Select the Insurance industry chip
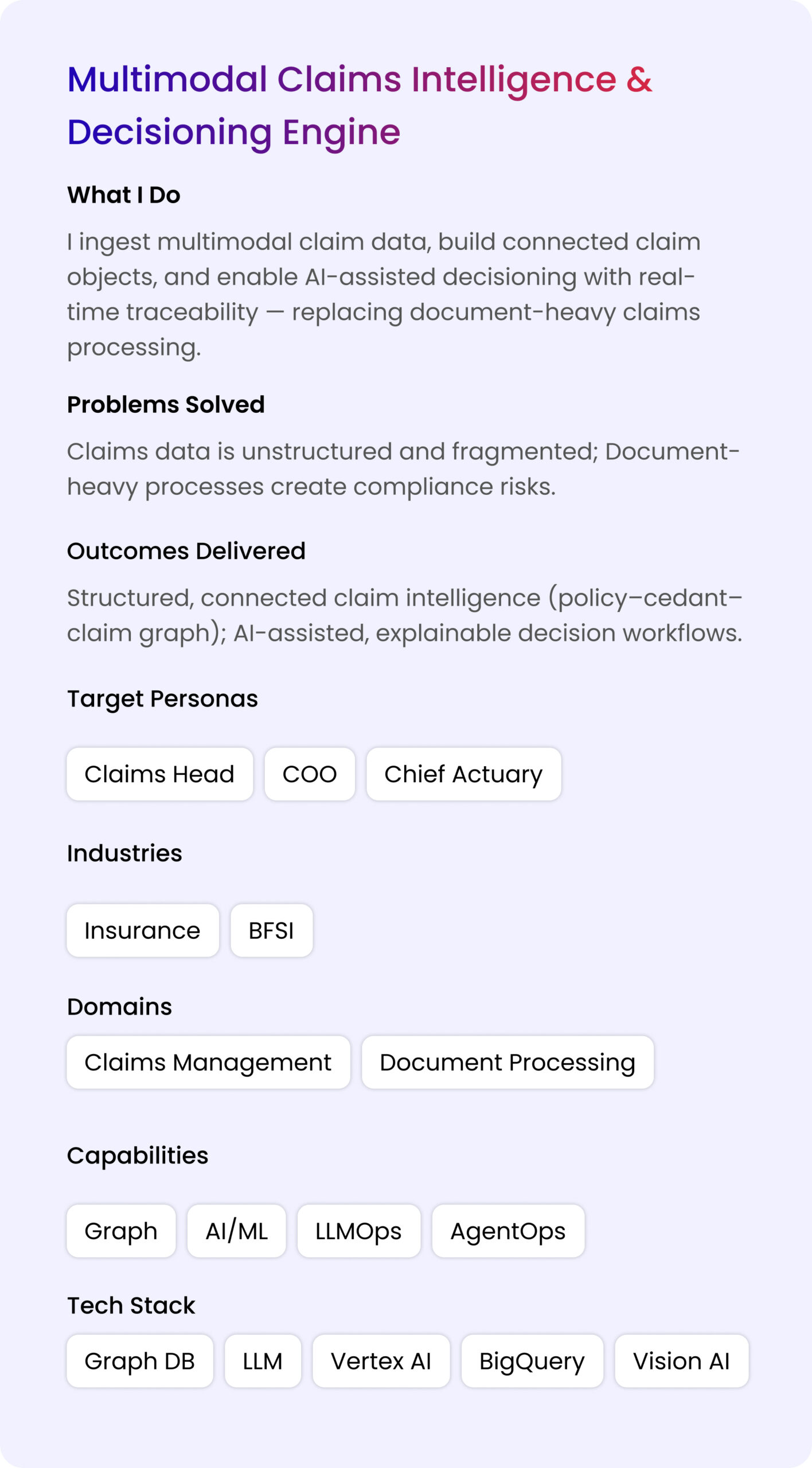Image resolution: width=812 pixels, height=1468 pixels. [x=143, y=930]
